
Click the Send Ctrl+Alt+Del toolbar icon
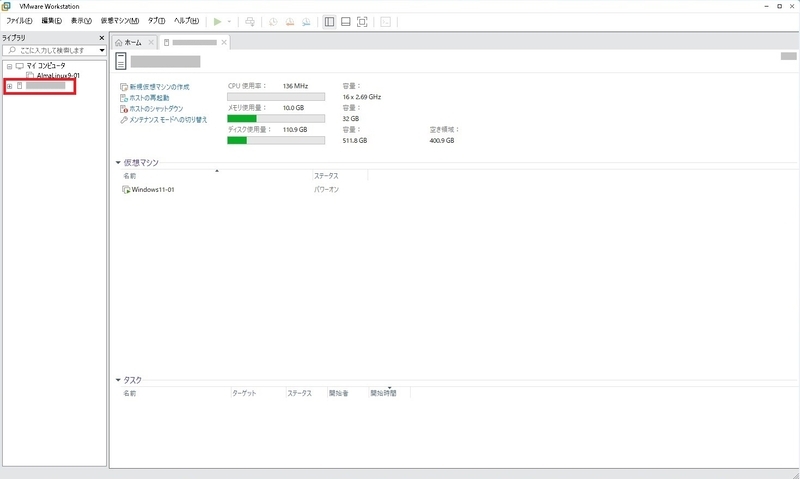(250, 21)
